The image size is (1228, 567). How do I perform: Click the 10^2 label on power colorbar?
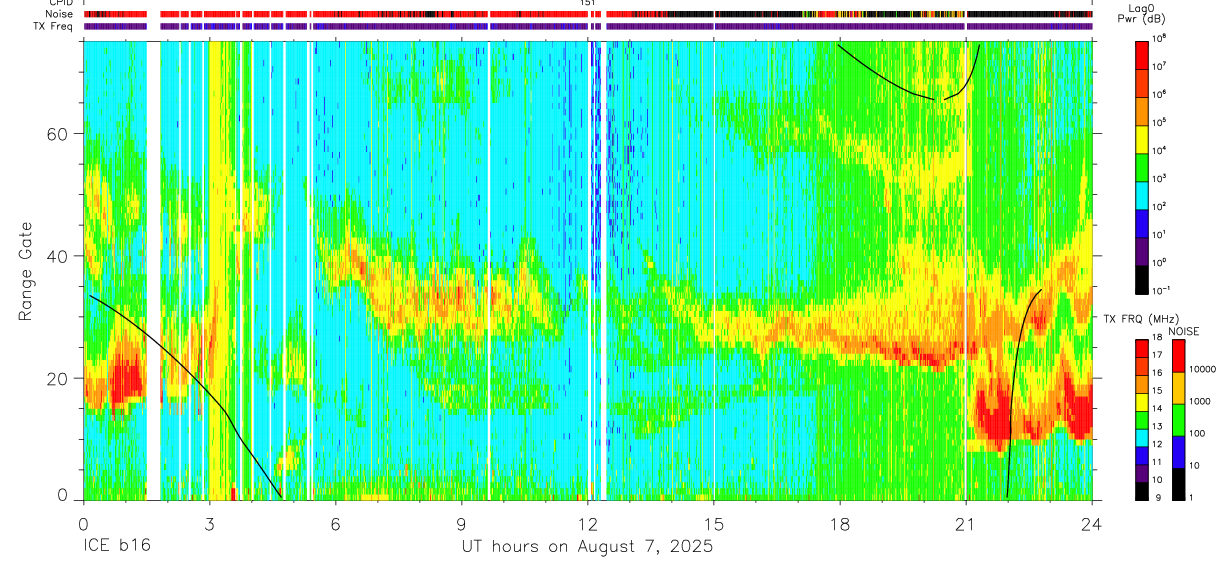pos(1161,207)
